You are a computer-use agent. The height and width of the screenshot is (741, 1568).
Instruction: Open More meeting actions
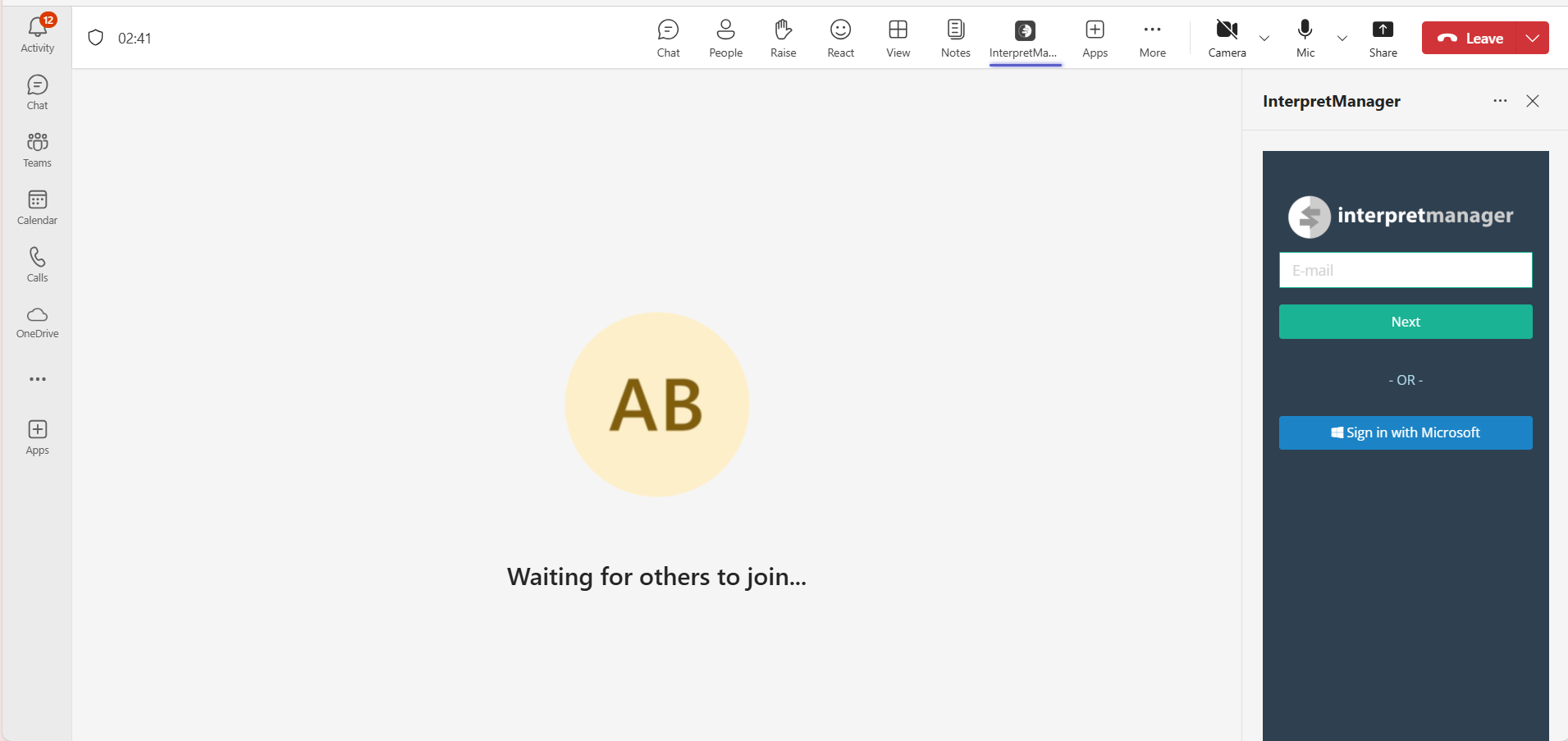[x=1153, y=39]
